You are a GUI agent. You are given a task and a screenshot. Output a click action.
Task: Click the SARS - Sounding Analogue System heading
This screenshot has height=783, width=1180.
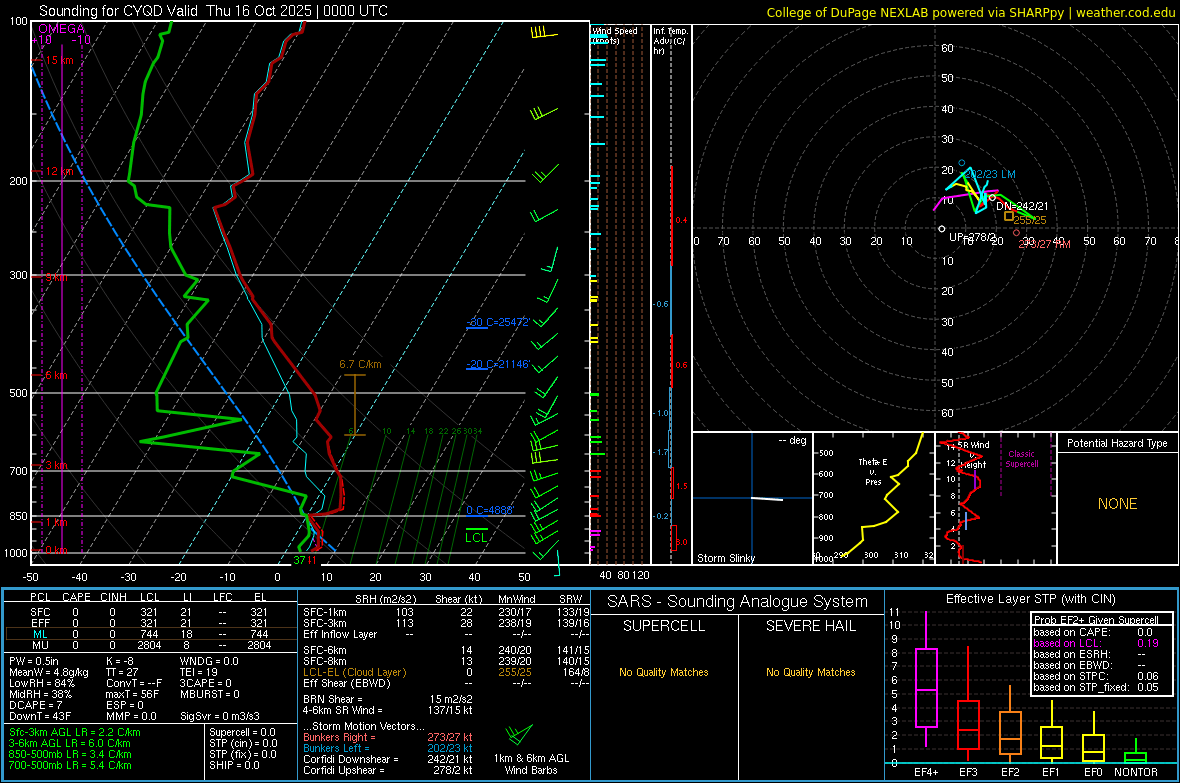[738, 602]
